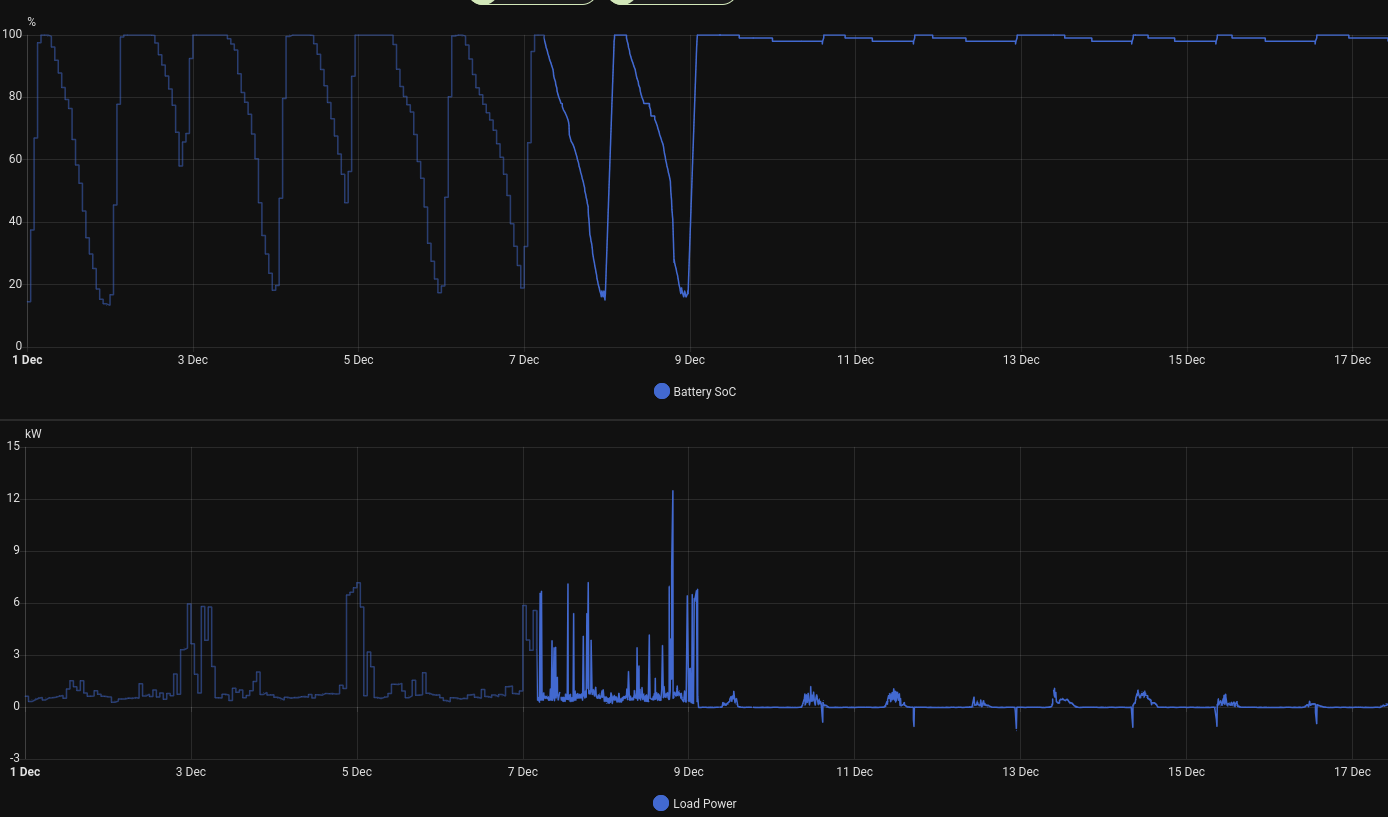1388x817 pixels.
Task: Toggle the Battery SoC legend label
Action: 704,392
